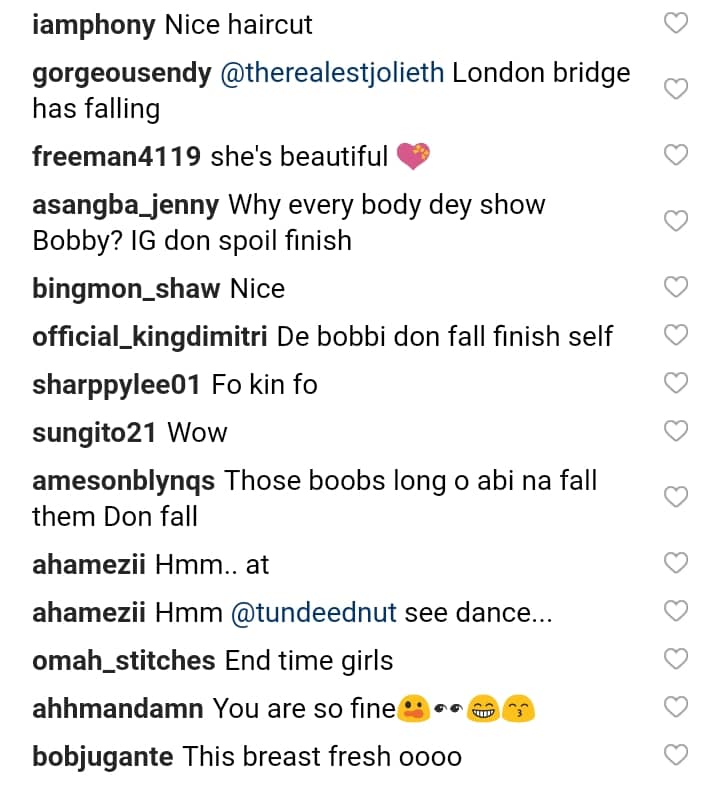
Task: Like bobjugante's comment
Action: coord(677,755)
